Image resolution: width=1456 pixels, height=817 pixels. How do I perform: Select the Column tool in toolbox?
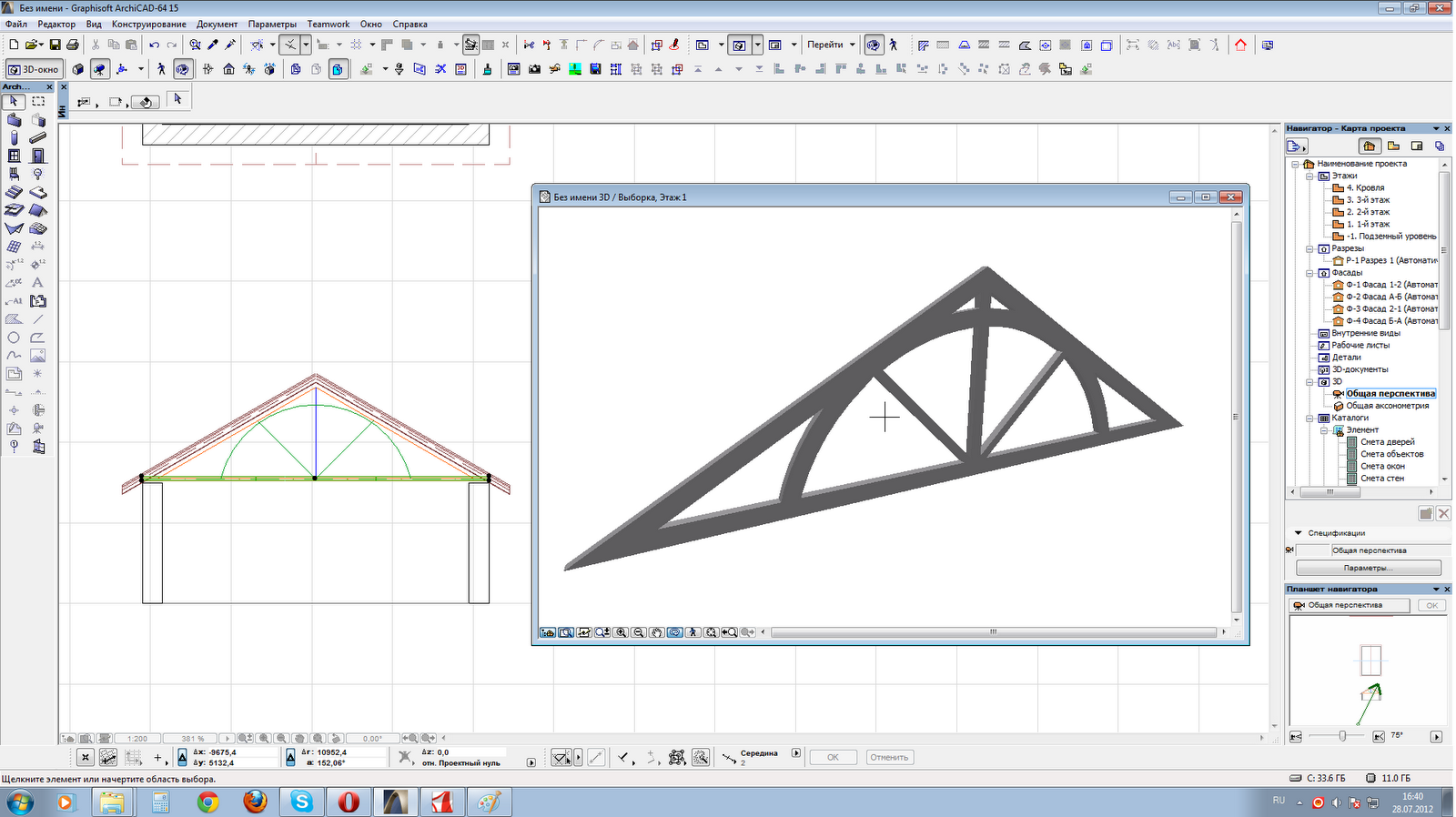[14, 137]
